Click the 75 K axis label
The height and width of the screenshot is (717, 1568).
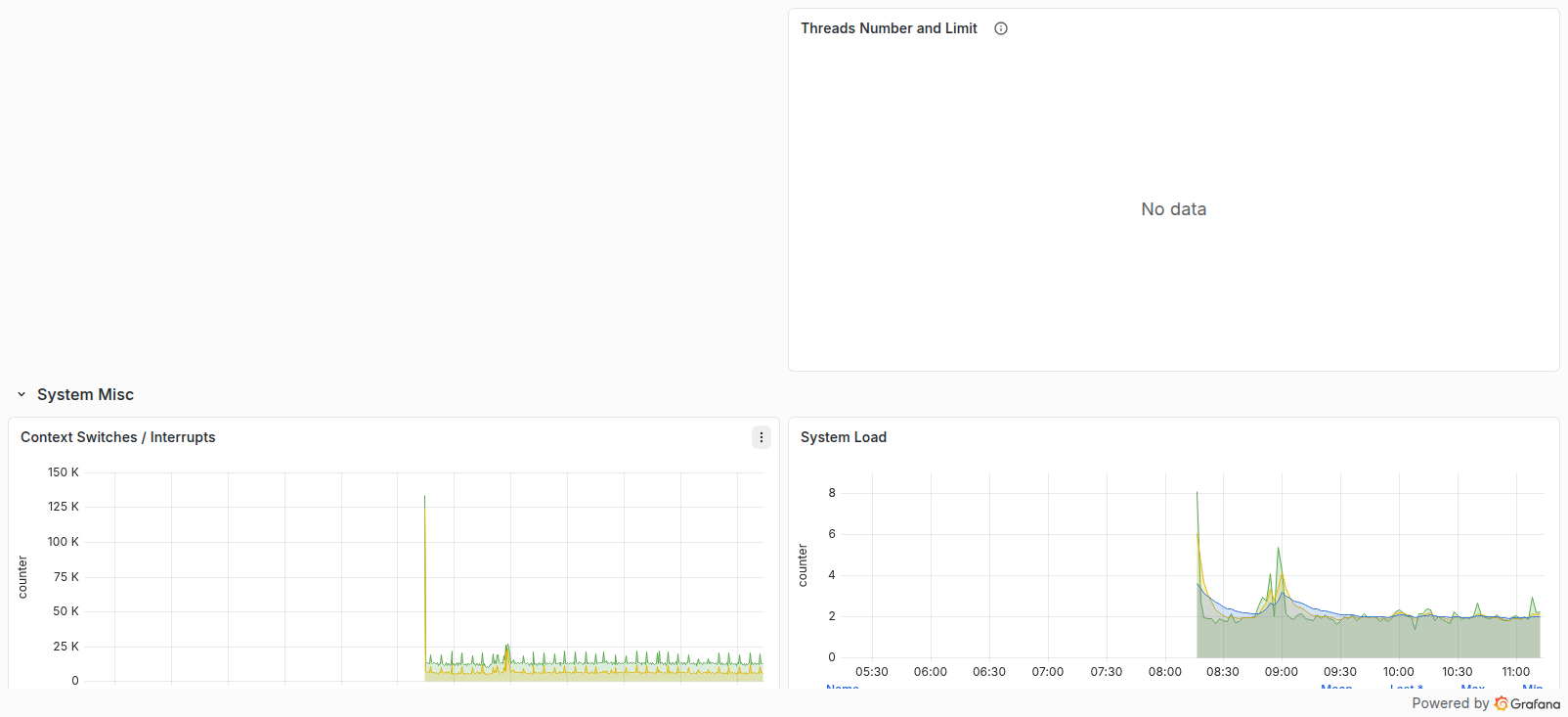coord(66,577)
